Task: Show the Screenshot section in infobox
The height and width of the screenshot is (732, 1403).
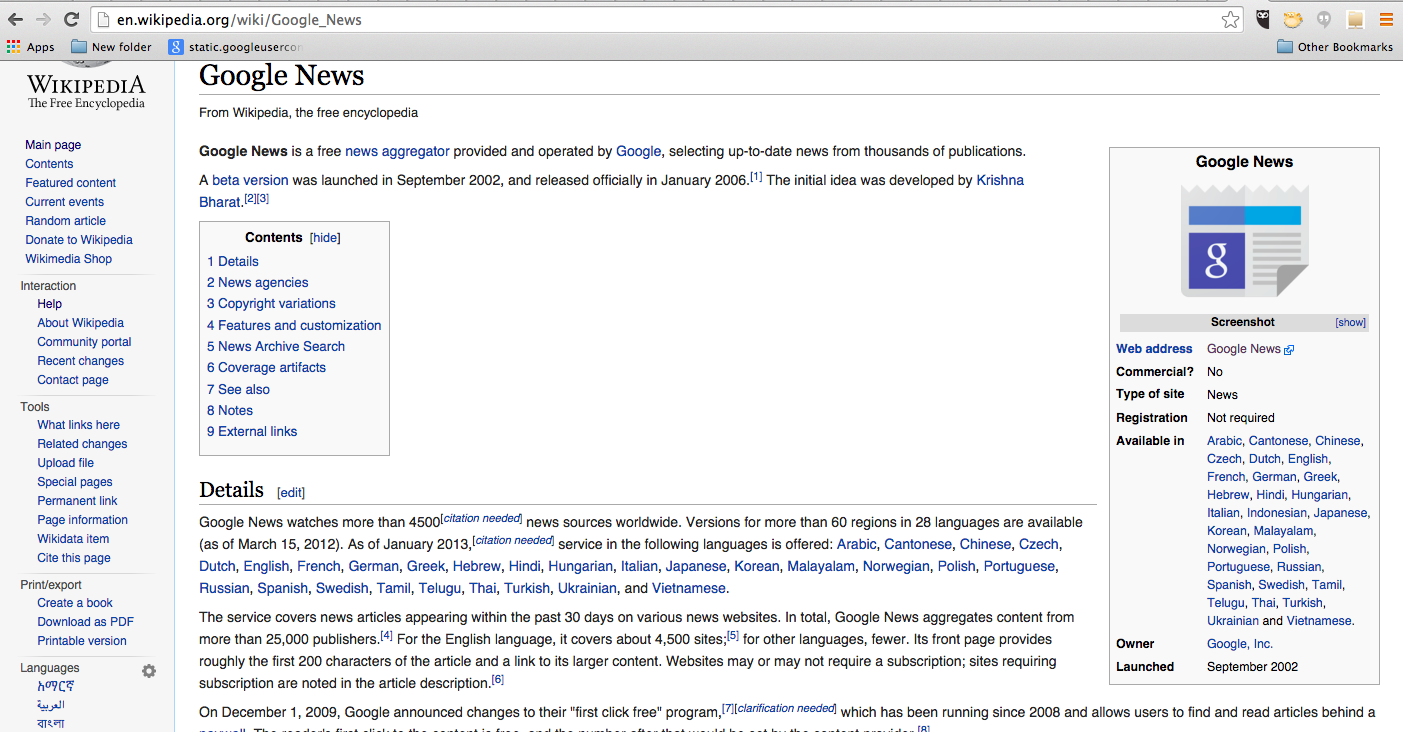Action: click(1350, 323)
